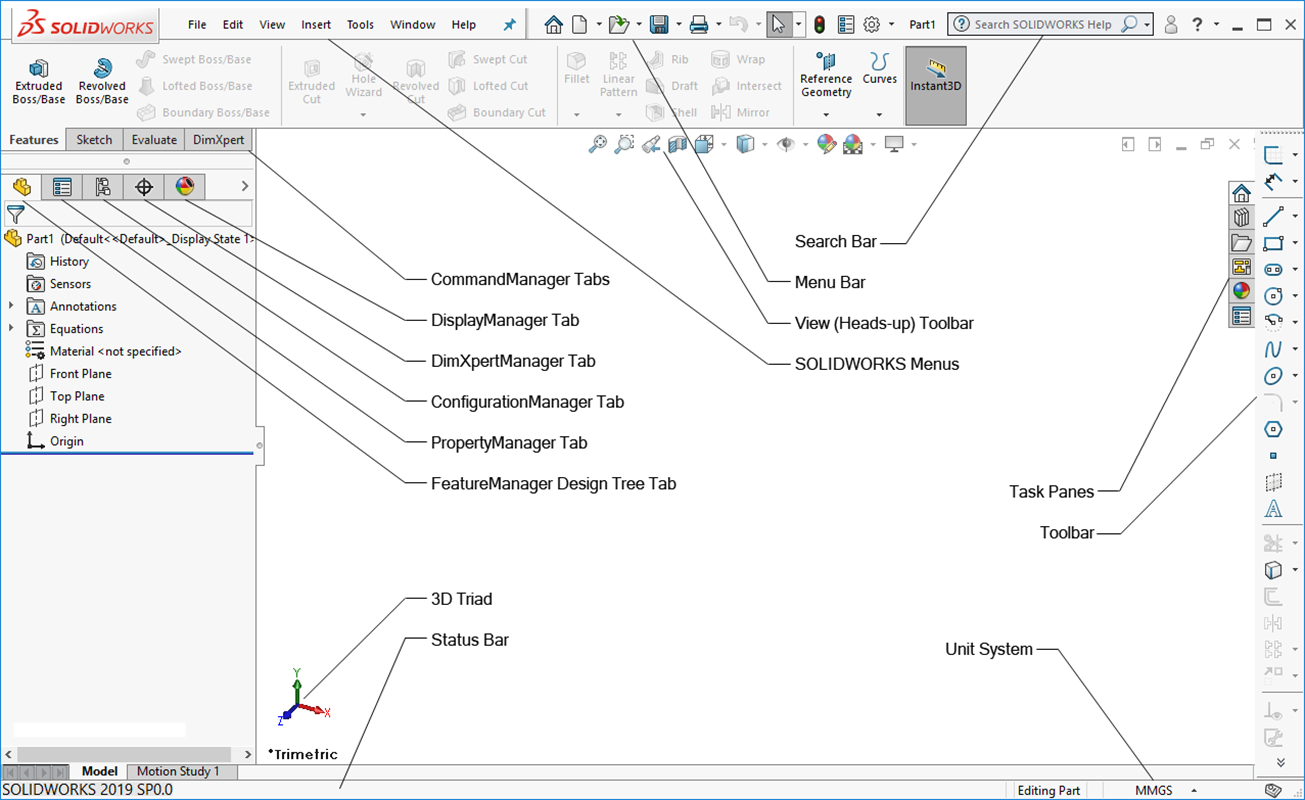Screen dimensions: 1305x800
Task: Open the search bar dropdown arrow
Action: 1147,24
